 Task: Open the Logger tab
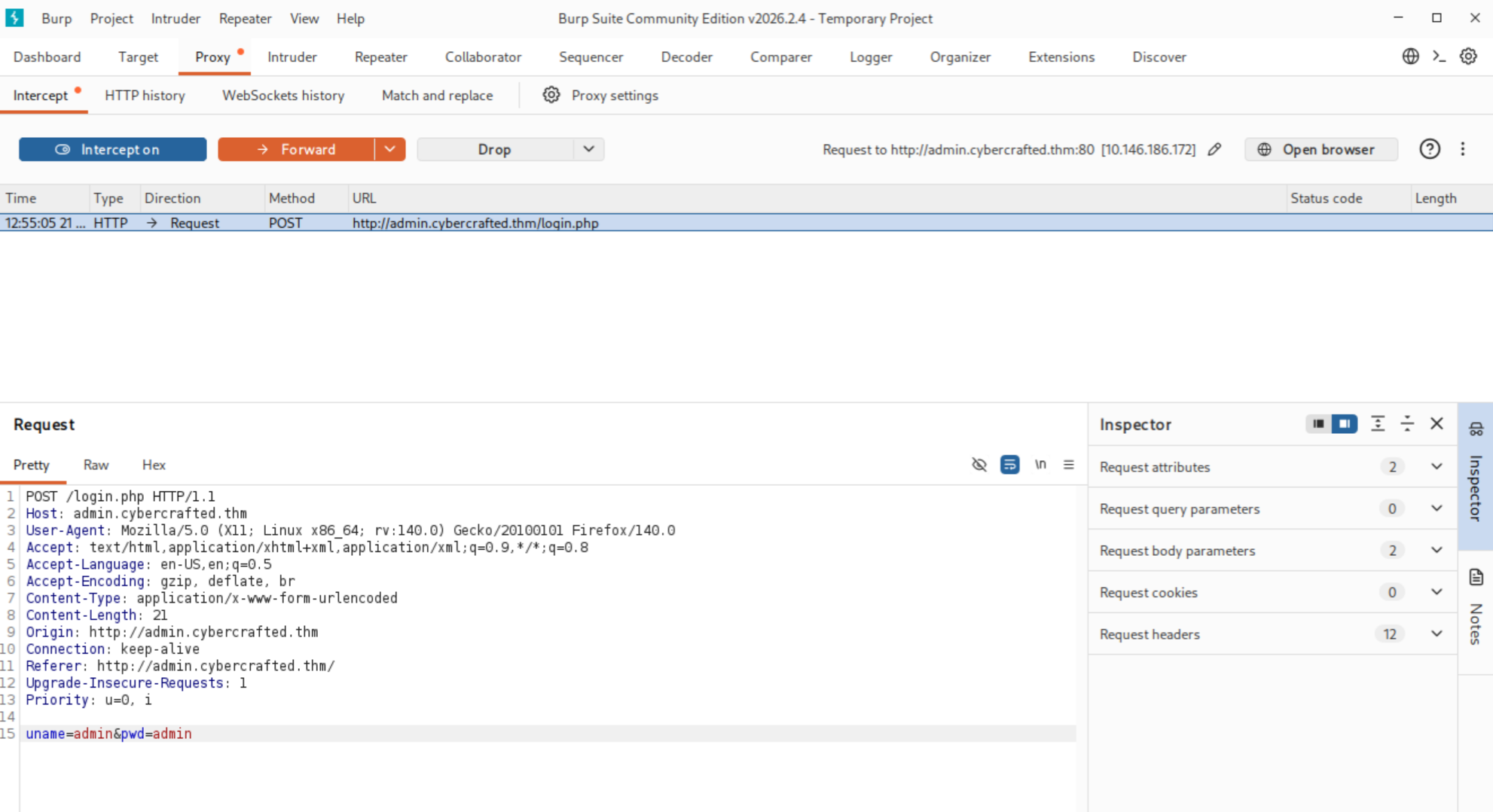click(x=871, y=56)
